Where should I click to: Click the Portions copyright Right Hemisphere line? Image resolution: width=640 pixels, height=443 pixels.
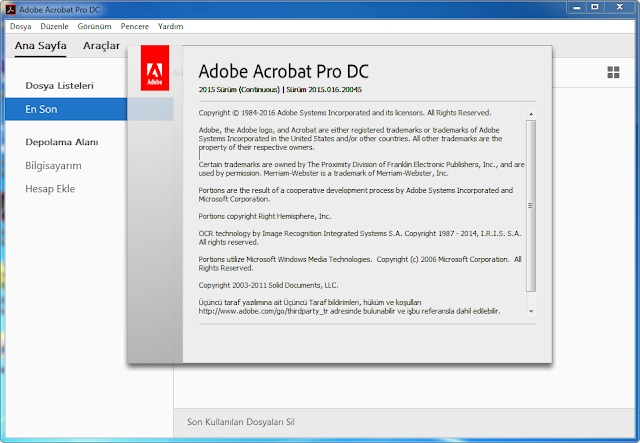coord(264,216)
